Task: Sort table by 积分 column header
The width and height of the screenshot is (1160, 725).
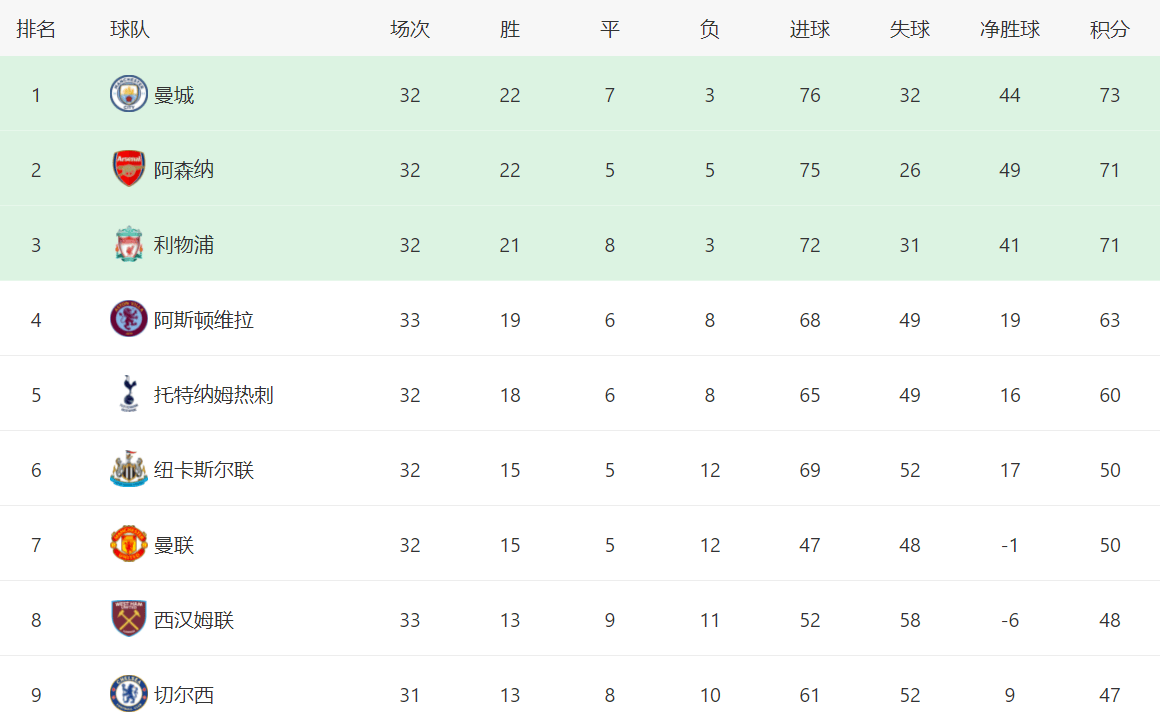Action: click(1110, 30)
